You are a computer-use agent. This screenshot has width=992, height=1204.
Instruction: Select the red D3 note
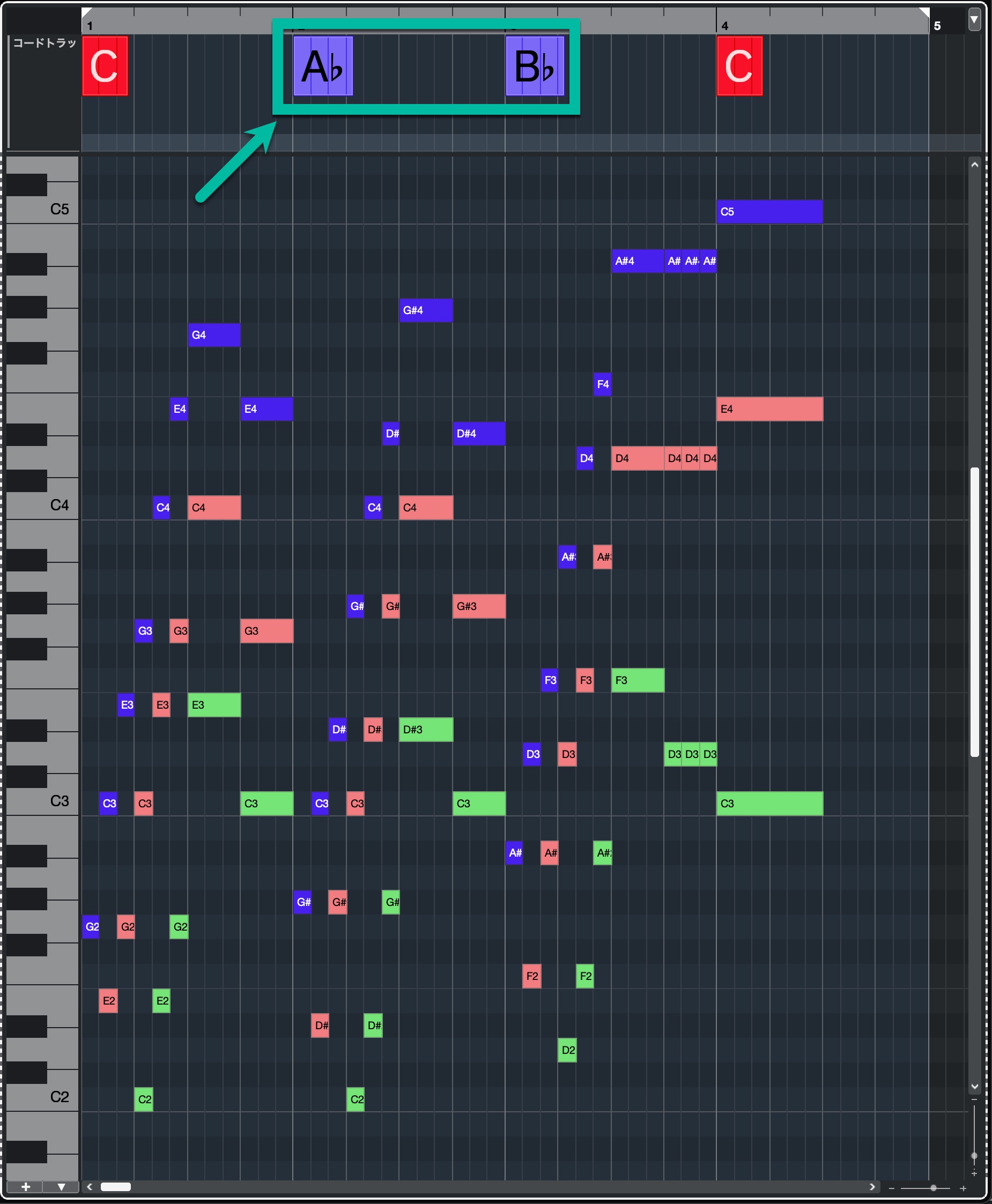[x=567, y=754]
